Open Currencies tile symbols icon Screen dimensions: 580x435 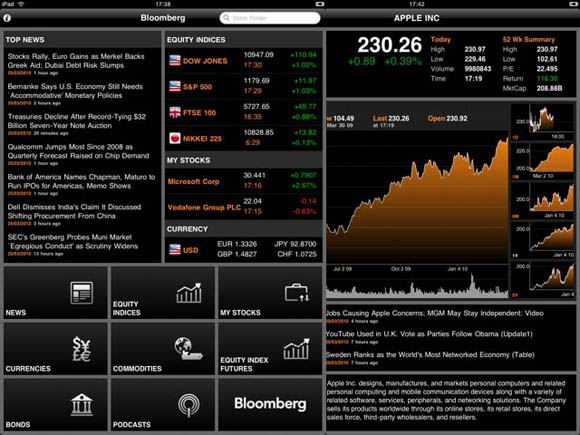(x=82, y=349)
